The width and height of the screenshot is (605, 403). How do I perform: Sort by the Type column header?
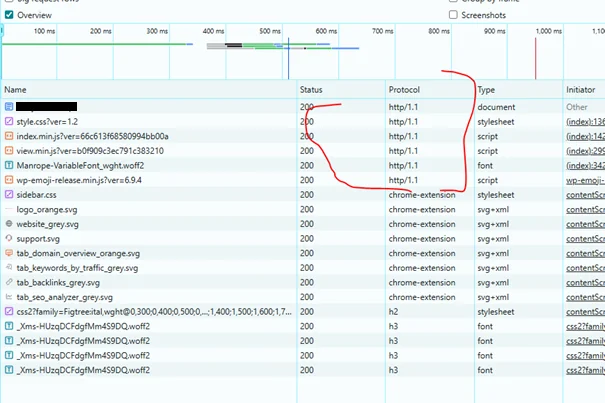point(486,90)
